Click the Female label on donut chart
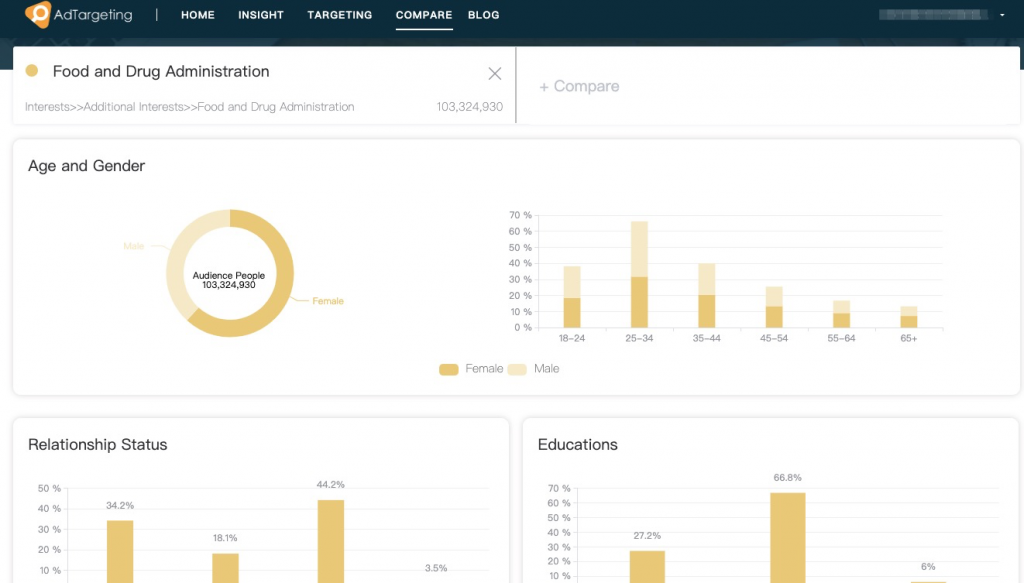 (x=328, y=301)
